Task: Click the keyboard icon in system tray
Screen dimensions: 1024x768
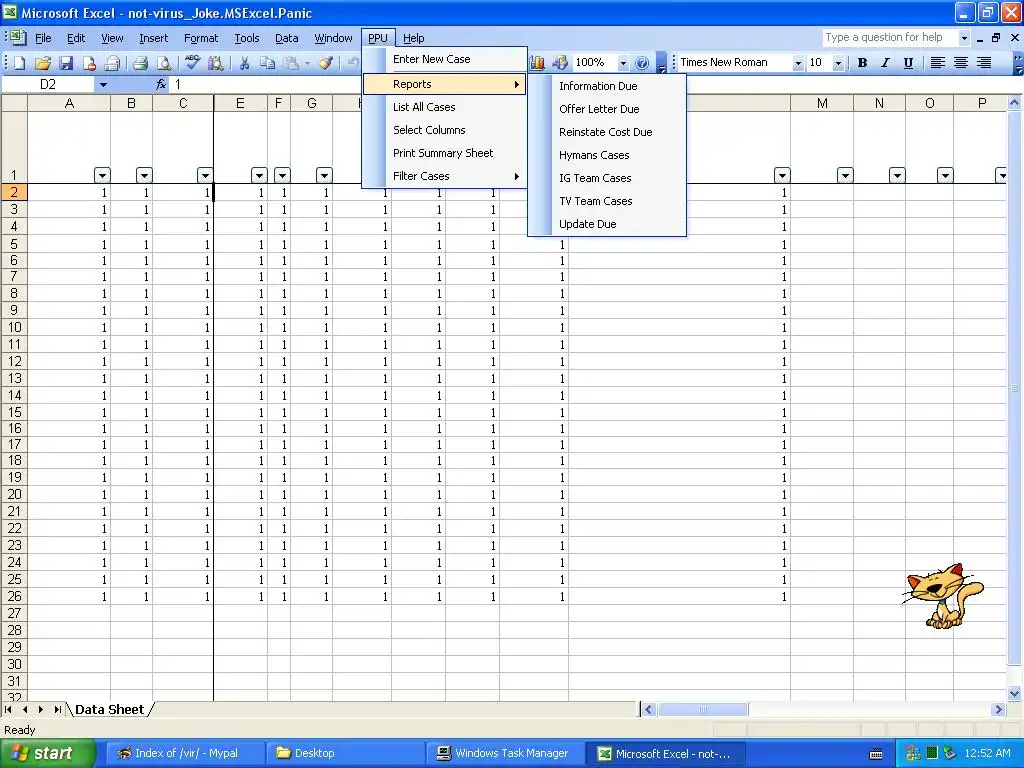Action: [x=876, y=754]
